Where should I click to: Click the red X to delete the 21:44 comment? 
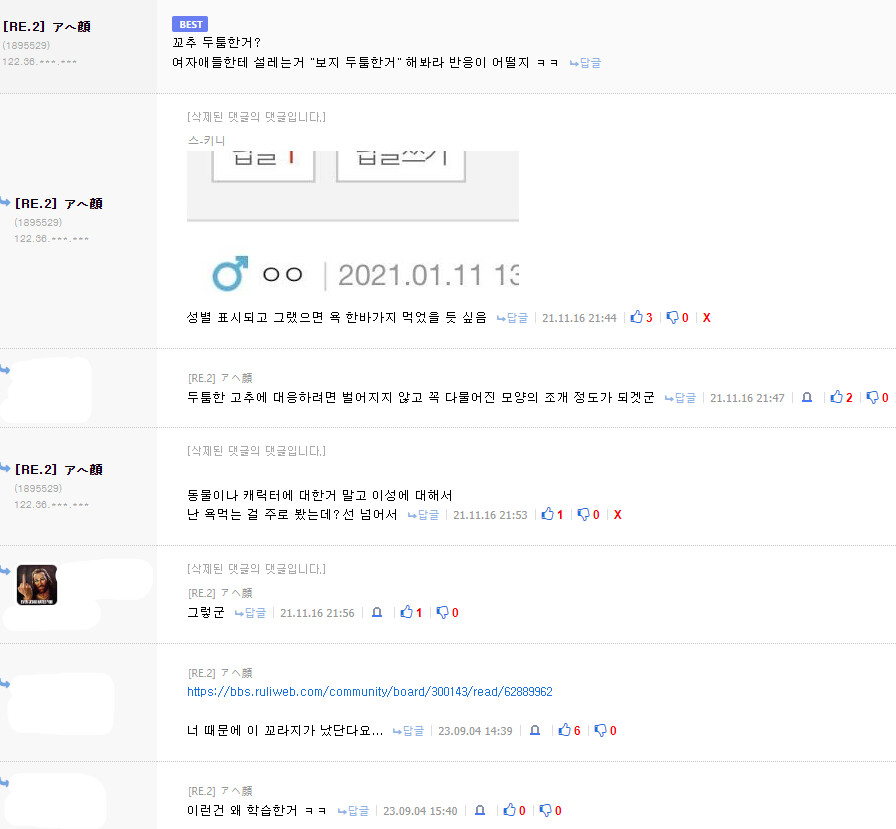coord(706,317)
